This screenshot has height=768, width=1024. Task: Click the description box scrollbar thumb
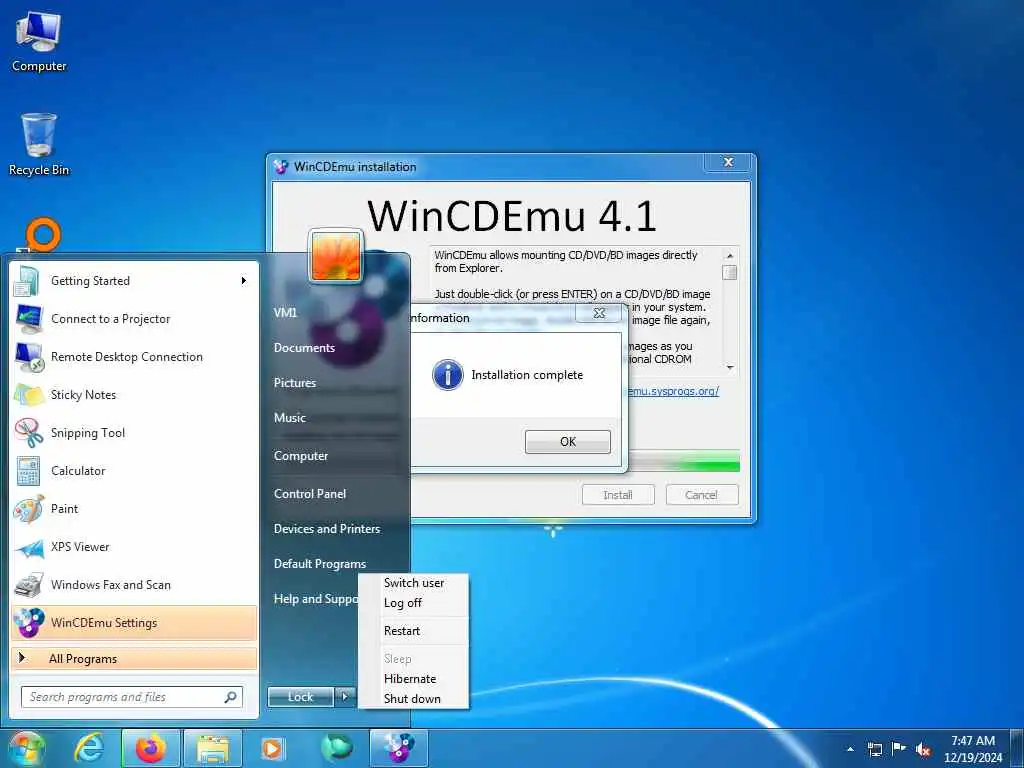coord(730,272)
